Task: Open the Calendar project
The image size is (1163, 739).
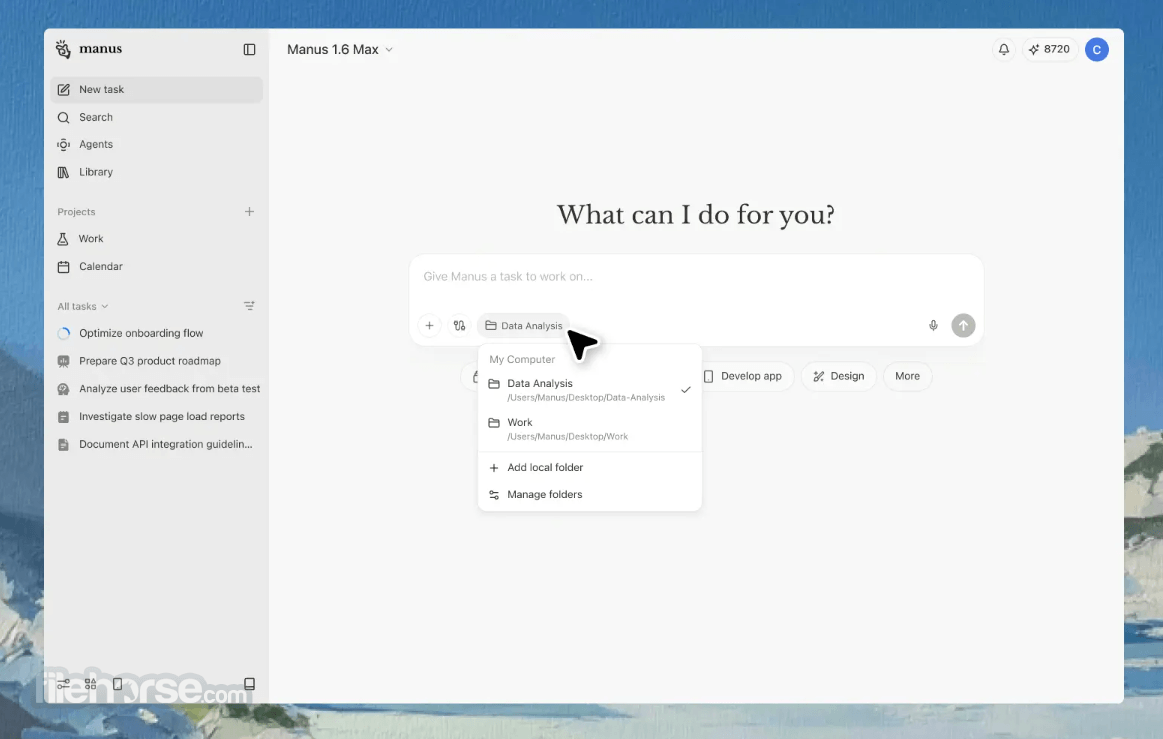Action: 157,266
